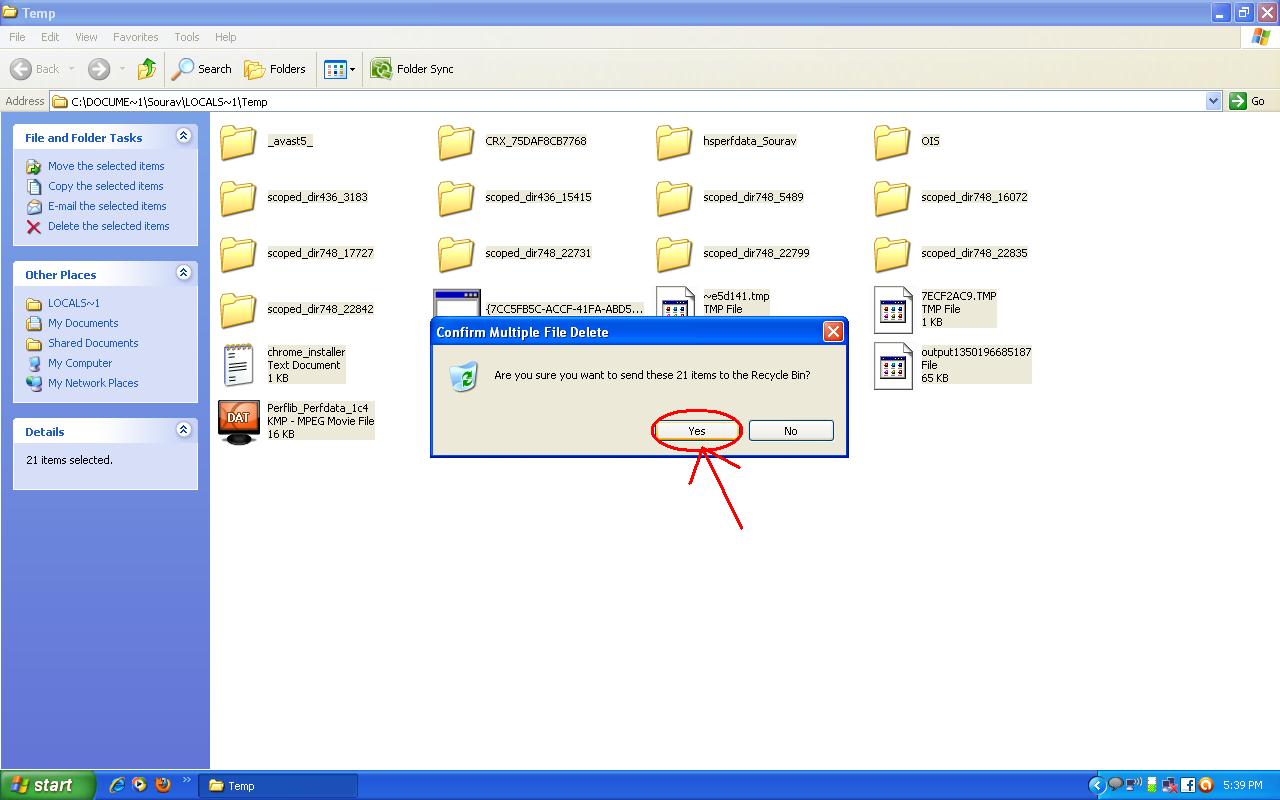Expand the Views toolbar dropdown arrow

(352, 69)
